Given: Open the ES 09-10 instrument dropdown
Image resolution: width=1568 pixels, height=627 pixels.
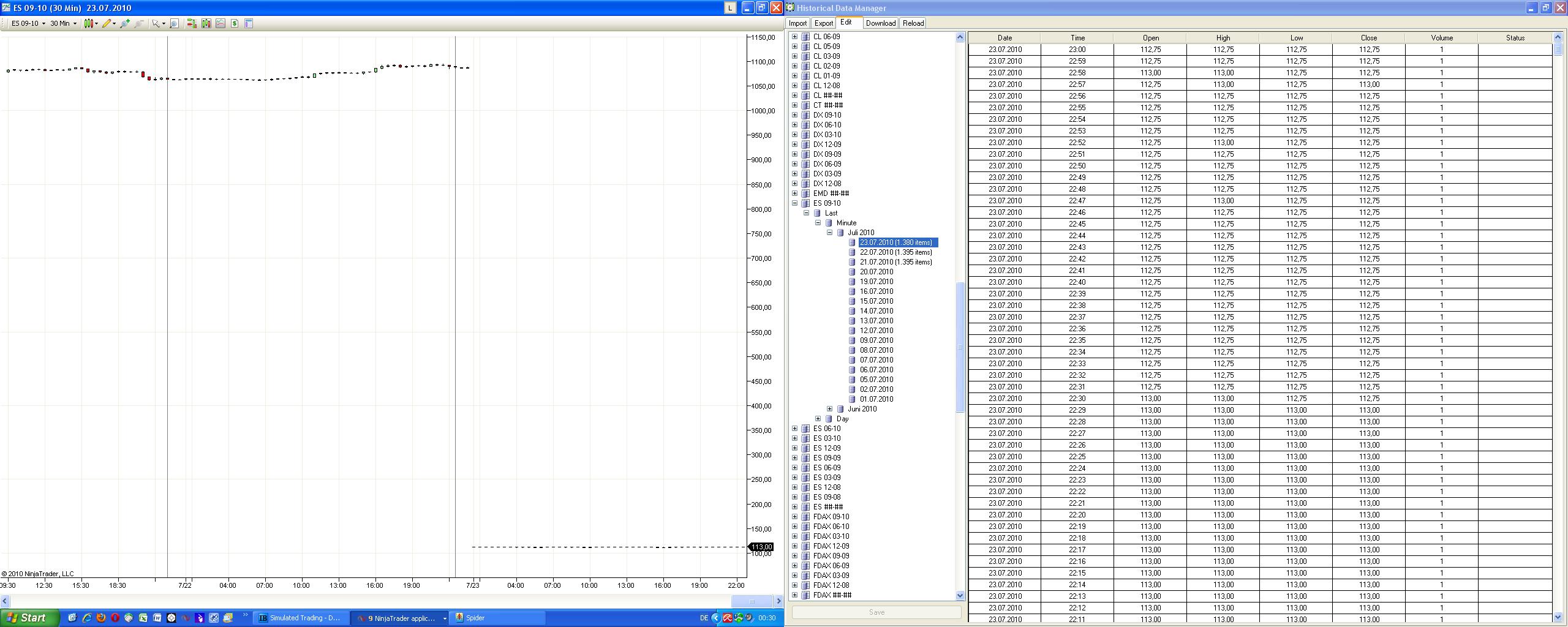Looking at the screenshot, I should [x=28, y=23].
